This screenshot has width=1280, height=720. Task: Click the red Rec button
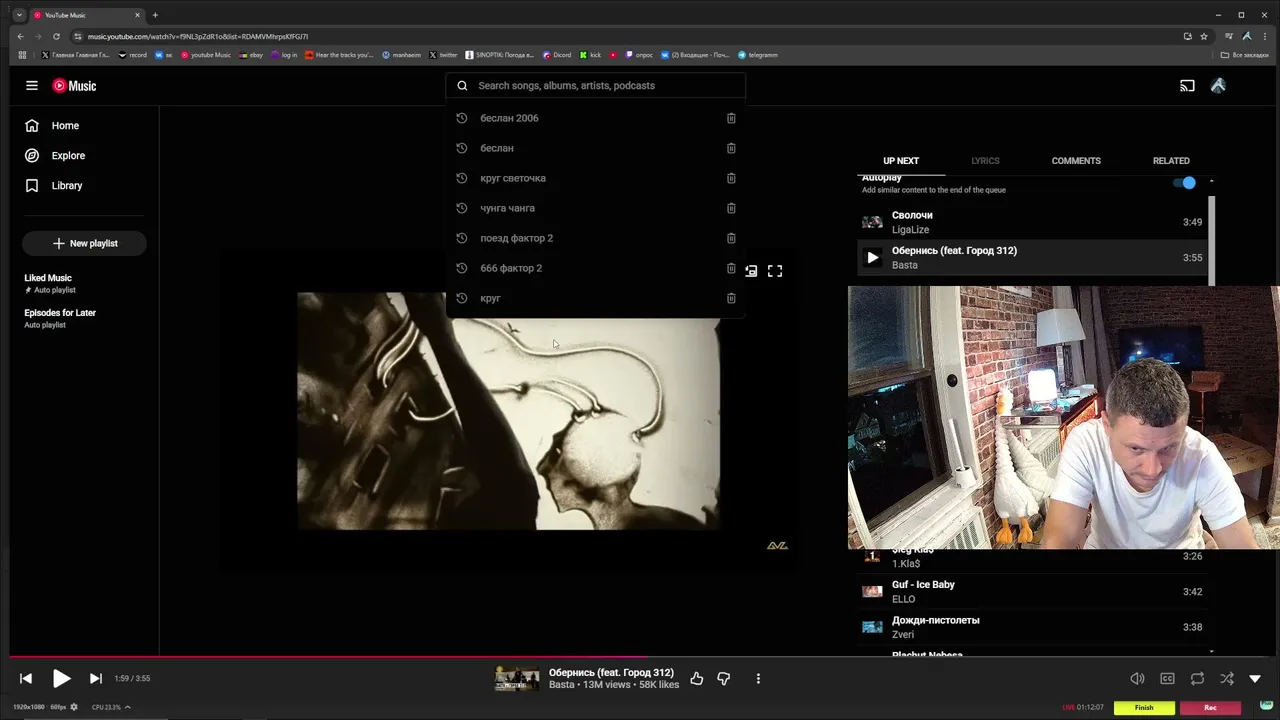[x=1210, y=707]
